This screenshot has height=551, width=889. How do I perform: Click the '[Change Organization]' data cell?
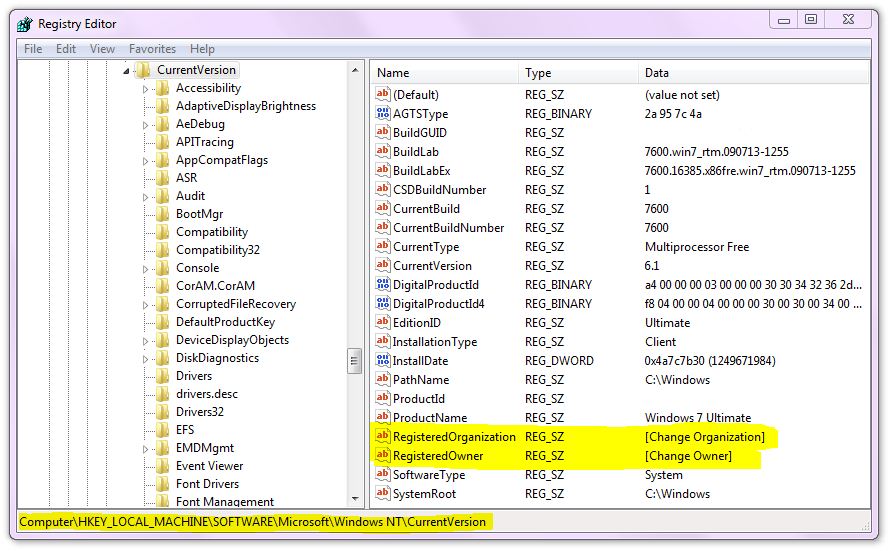(x=705, y=437)
